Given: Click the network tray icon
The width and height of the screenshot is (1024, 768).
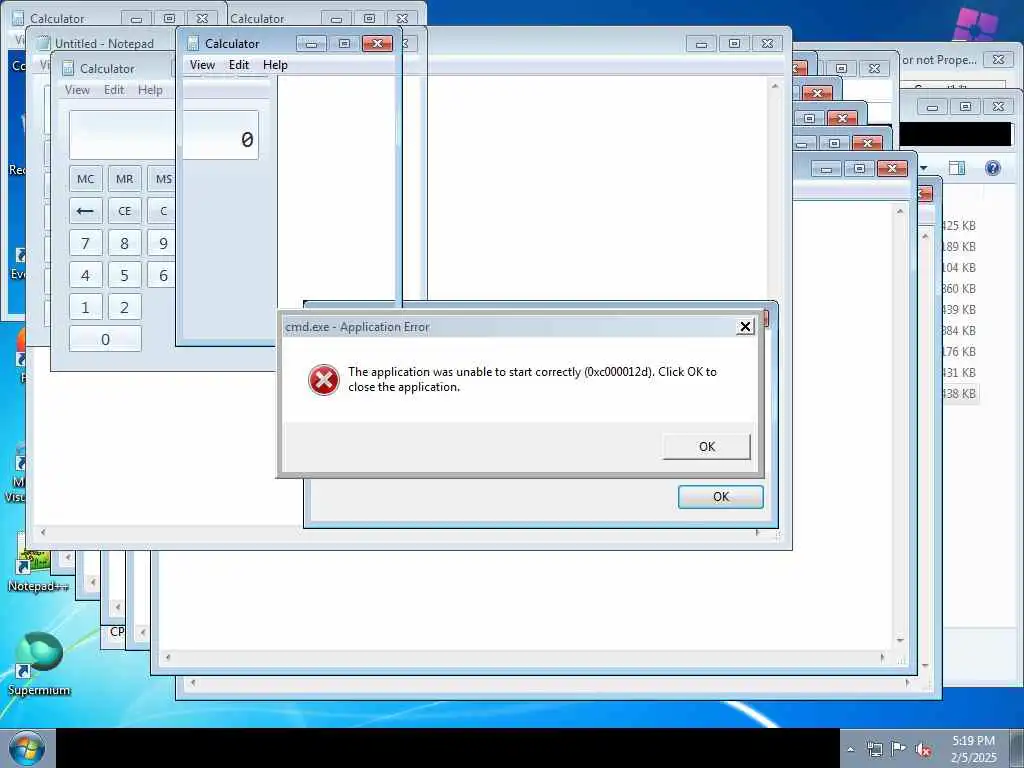Looking at the screenshot, I should tap(874, 749).
